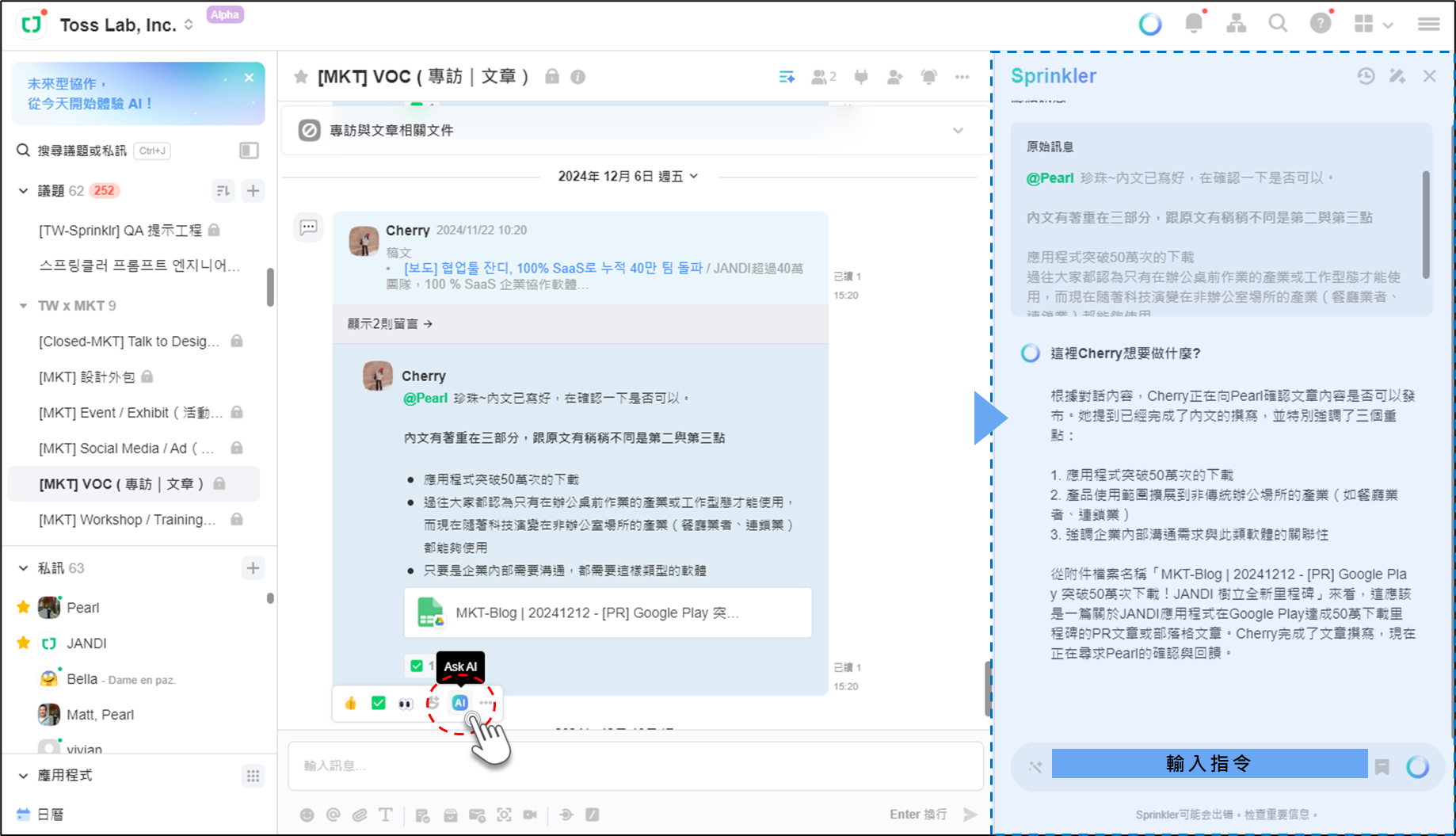
Task: Click the magic wand icon in Sprinkler header
Action: [x=1397, y=76]
